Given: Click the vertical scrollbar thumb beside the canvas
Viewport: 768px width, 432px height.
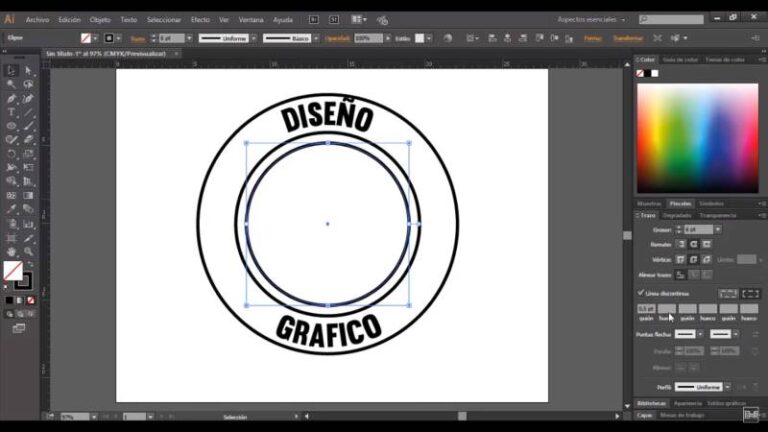Looking at the screenshot, I should pyautogui.click(x=627, y=236).
